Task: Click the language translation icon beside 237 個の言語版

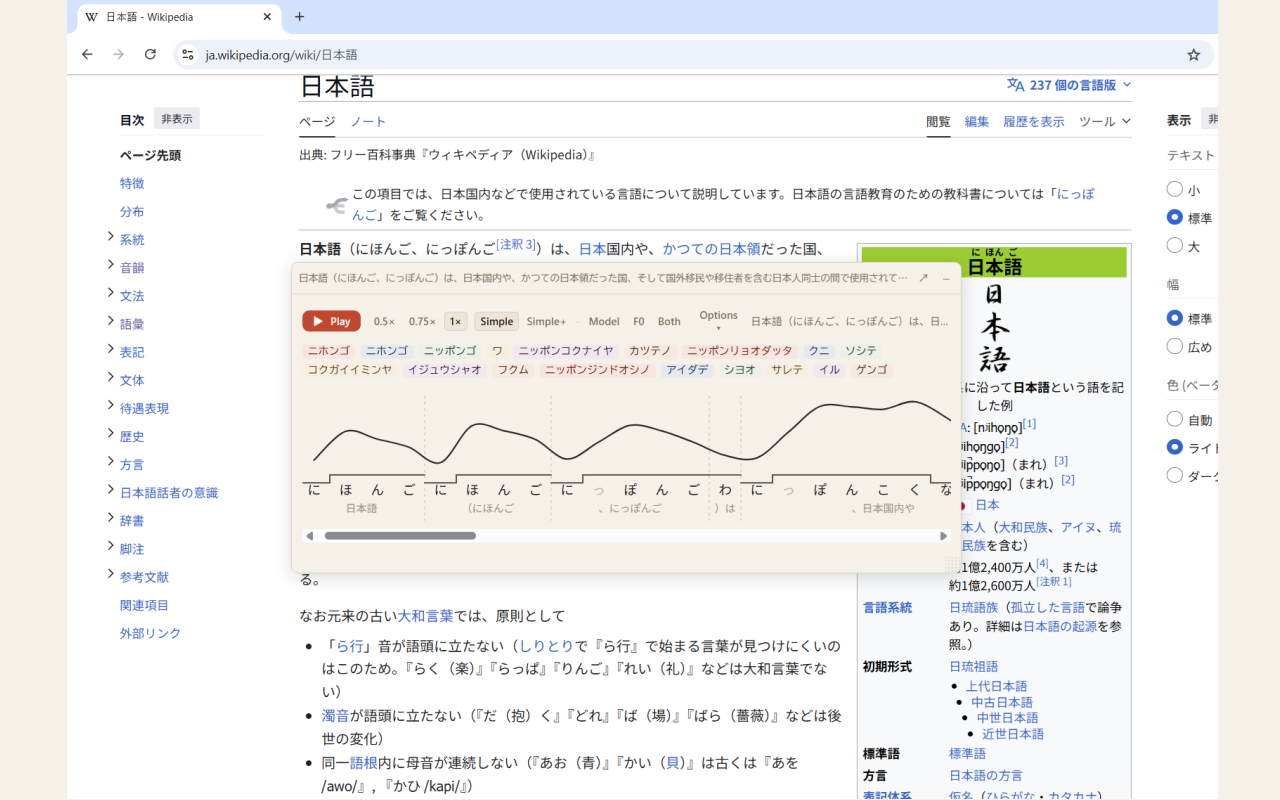Action: pyautogui.click(x=1016, y=85)
